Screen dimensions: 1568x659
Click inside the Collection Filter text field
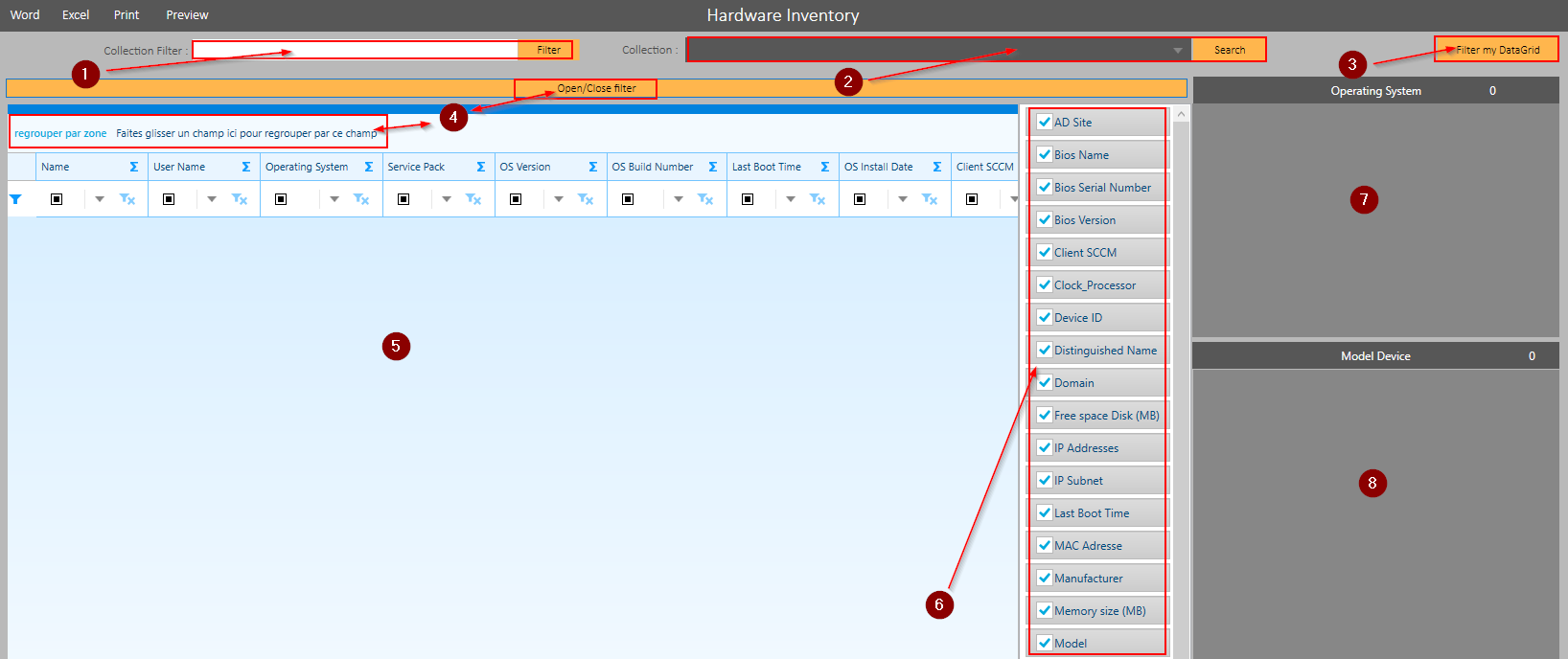356,50
